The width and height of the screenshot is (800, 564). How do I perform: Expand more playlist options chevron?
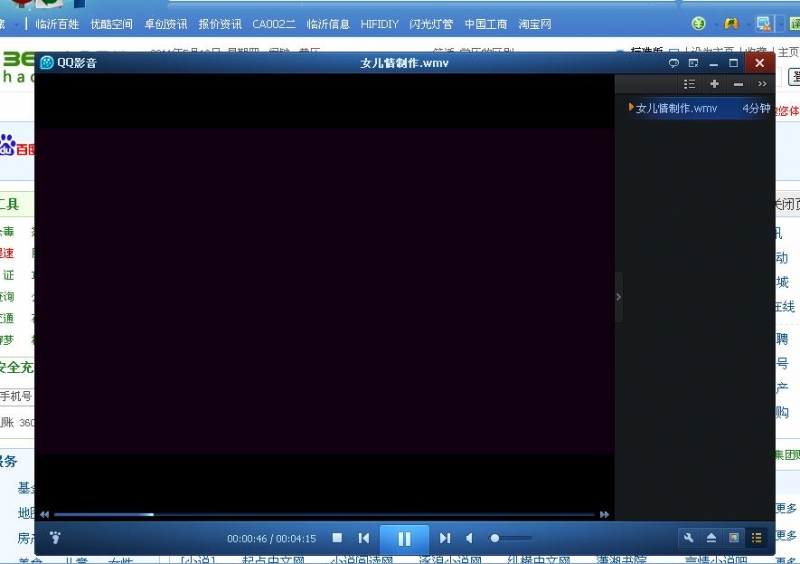[762, 84]
